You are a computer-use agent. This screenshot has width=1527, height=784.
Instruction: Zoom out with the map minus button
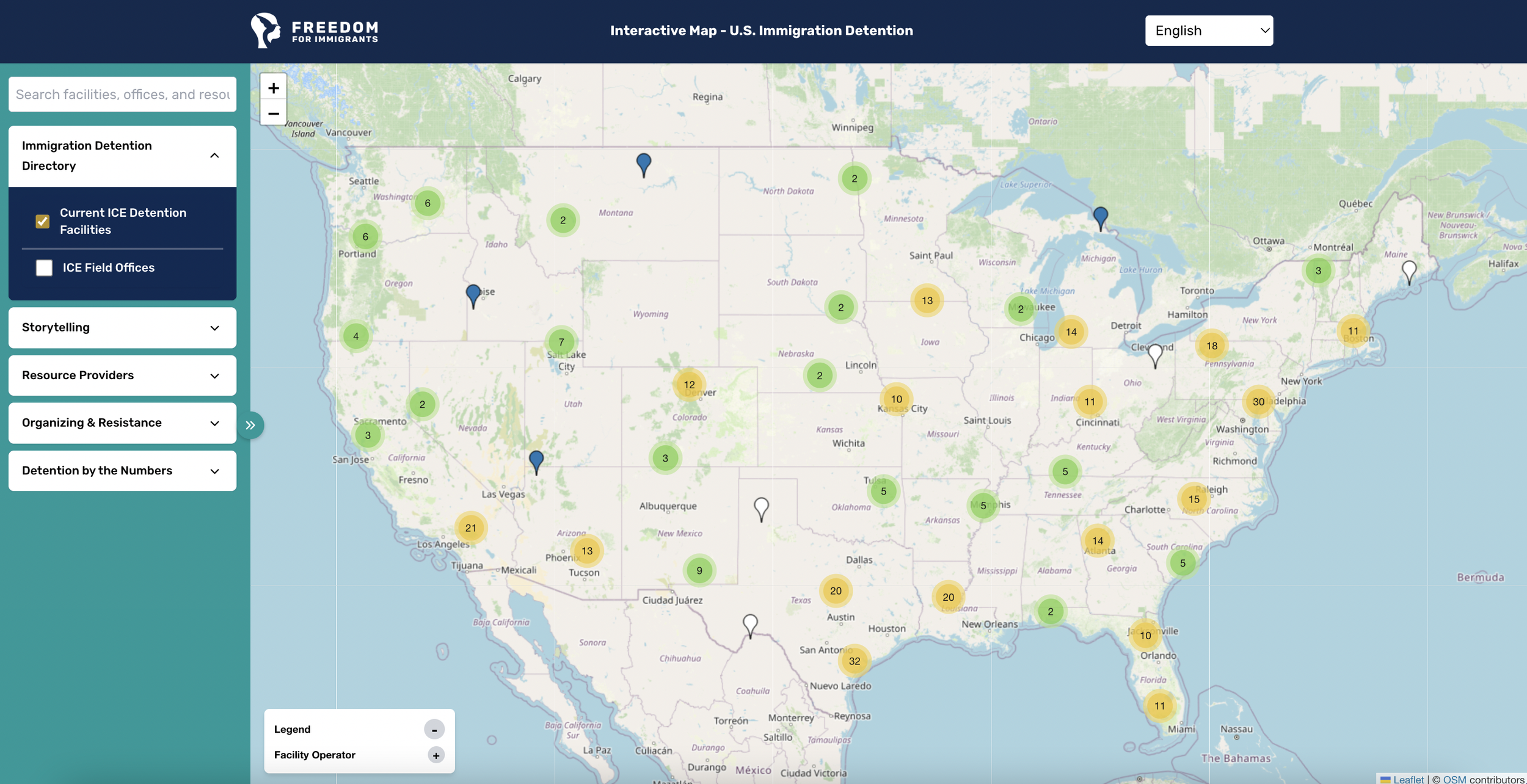(x=273, y=114)
